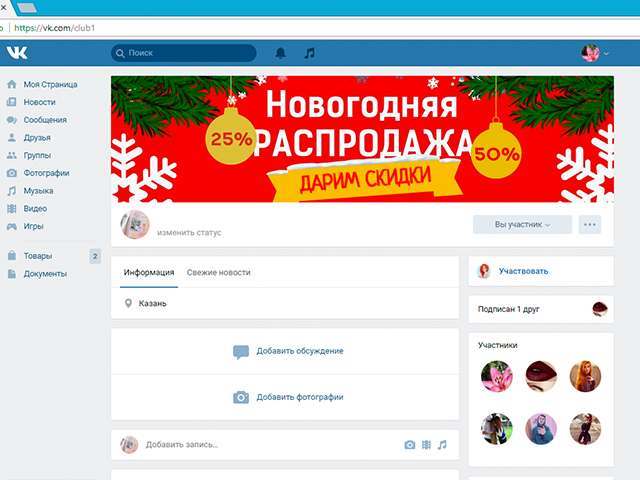Open the three-dots group actions menu
640x480 pixels.
coord(590,224)
